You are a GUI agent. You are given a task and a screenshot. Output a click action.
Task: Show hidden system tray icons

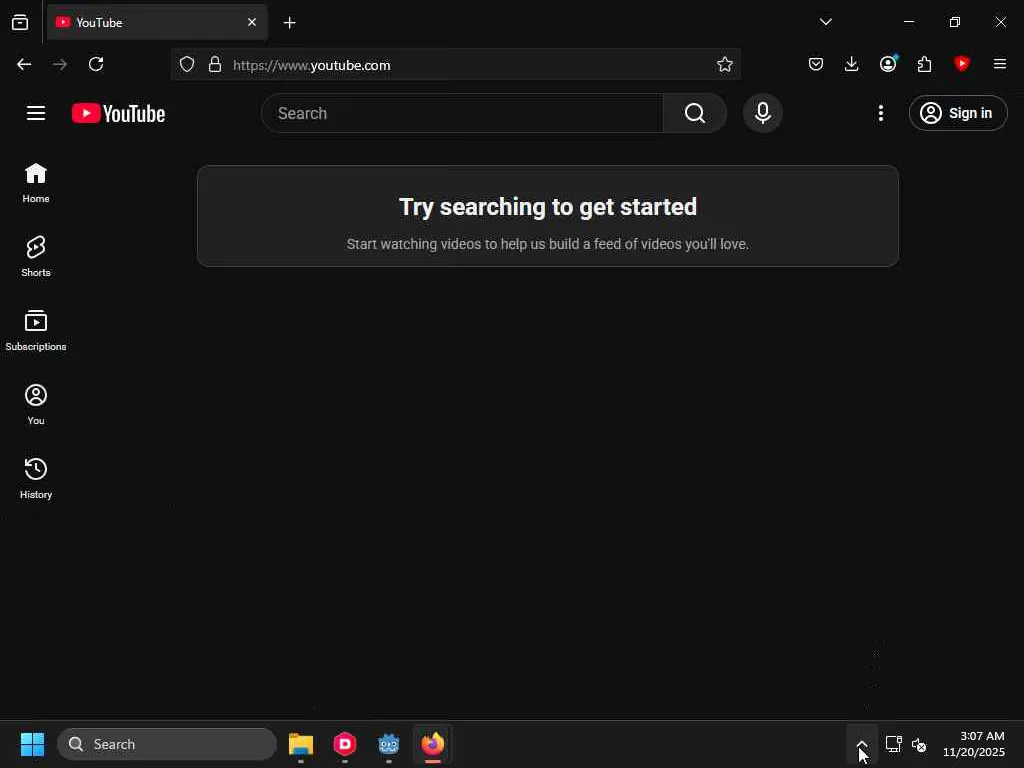click(862, 744)
